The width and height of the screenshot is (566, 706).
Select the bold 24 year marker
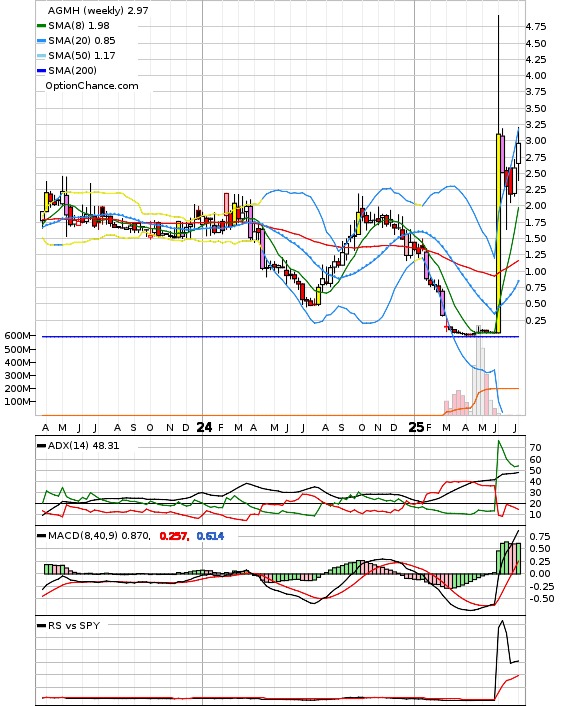pos(204,427)
